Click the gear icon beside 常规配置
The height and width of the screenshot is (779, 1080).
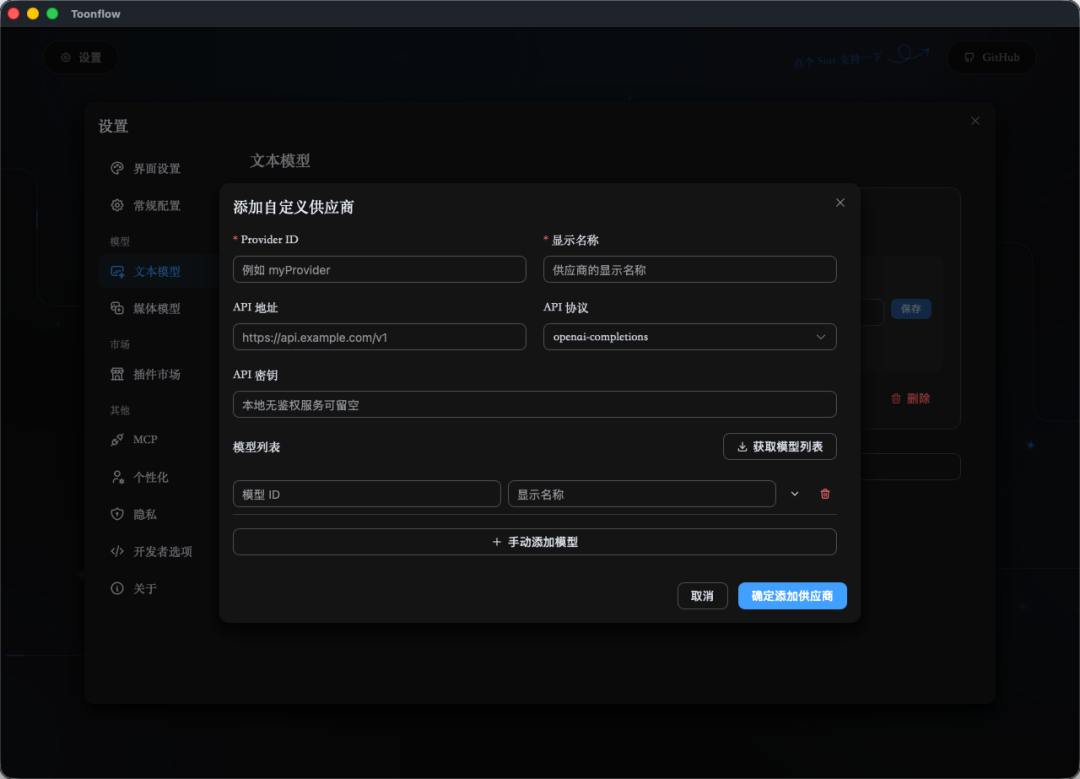click(117, 205)
